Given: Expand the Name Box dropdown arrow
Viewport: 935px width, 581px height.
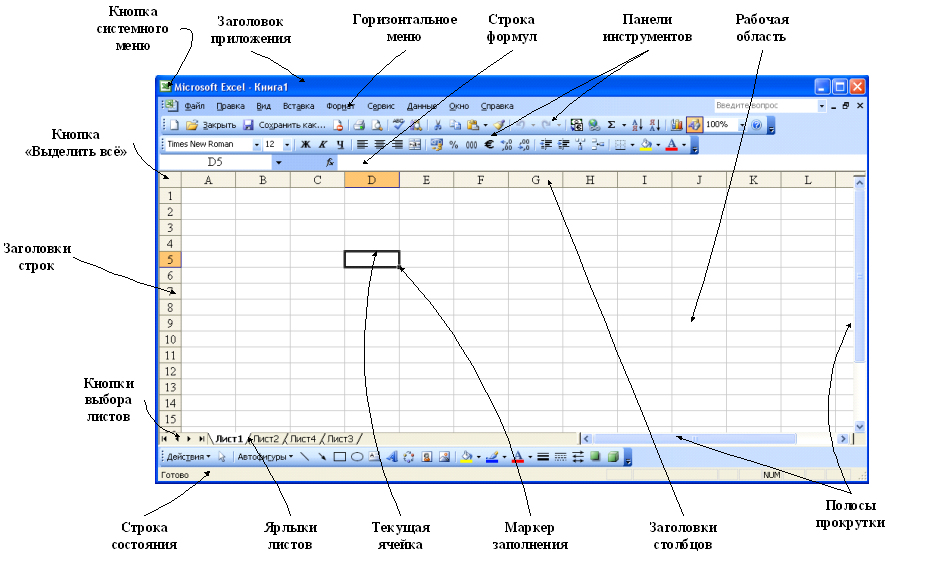Looking at the screenshot, I should (x=278, y=162).
